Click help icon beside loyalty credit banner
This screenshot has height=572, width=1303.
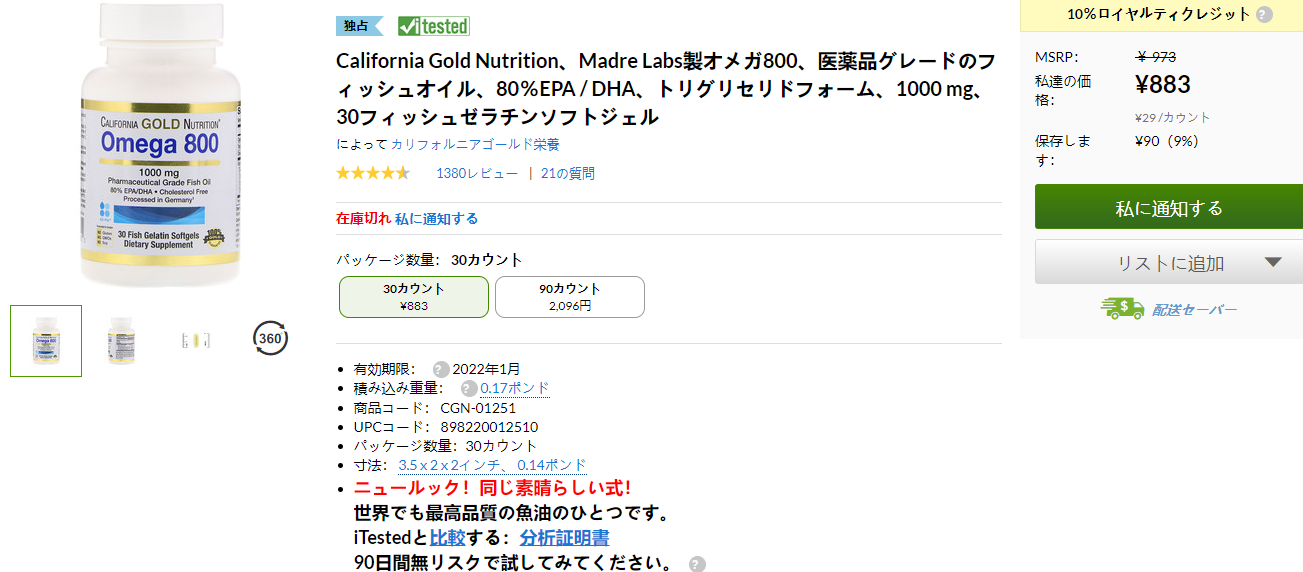pos(1264,15)
